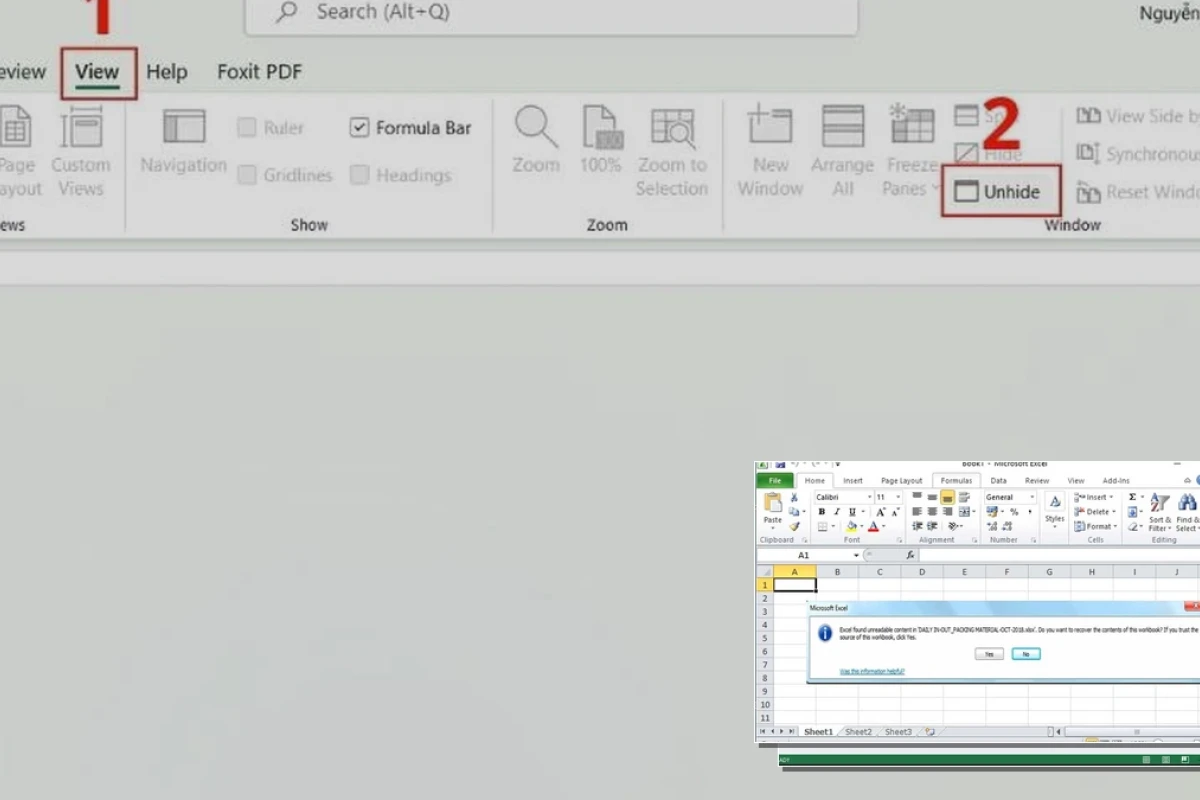Expand the Format cells dropdown
The width and height of the screenshot is (1200, 800).
(1115, 527)
